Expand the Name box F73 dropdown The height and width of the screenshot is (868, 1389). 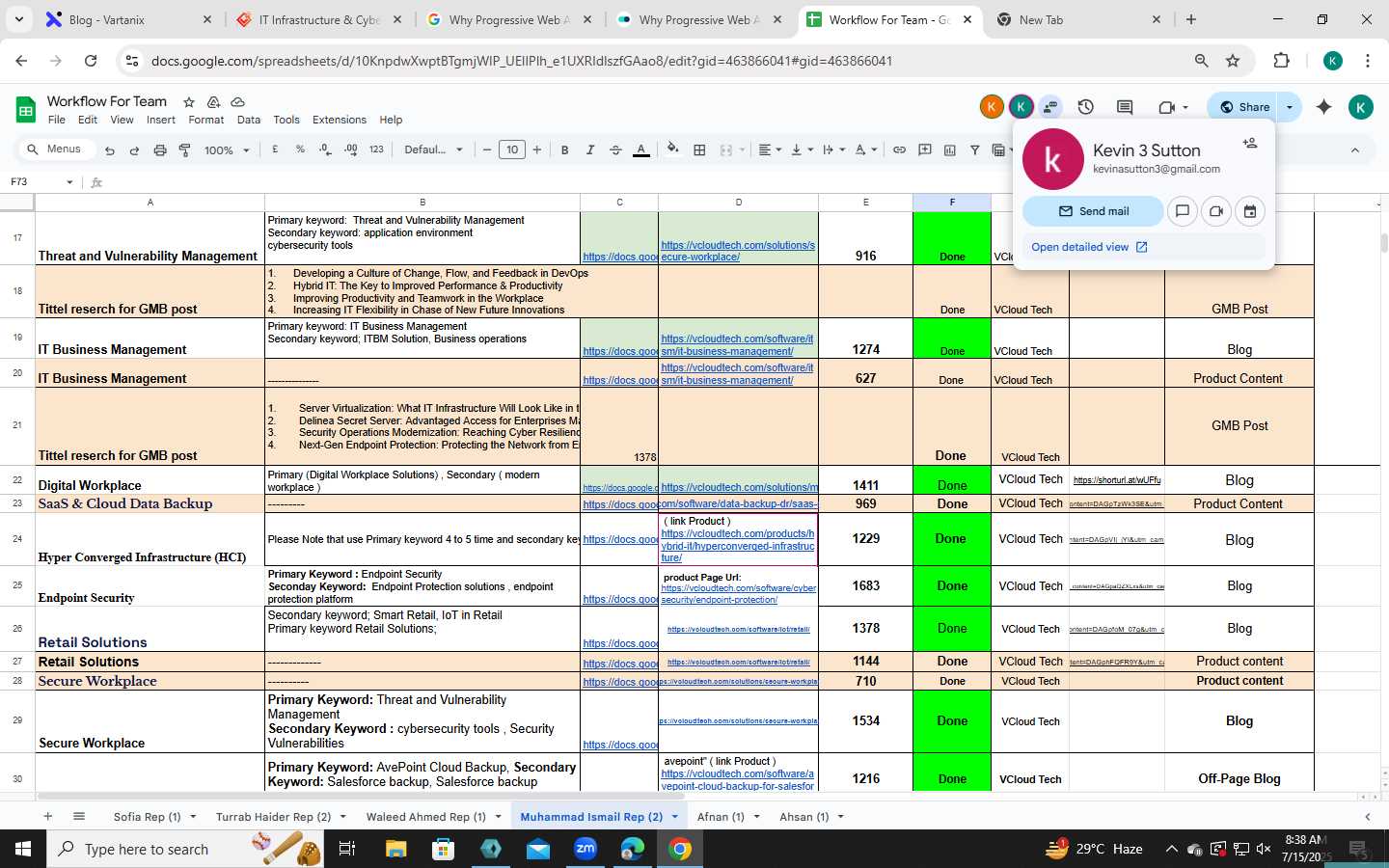(69, 182)
